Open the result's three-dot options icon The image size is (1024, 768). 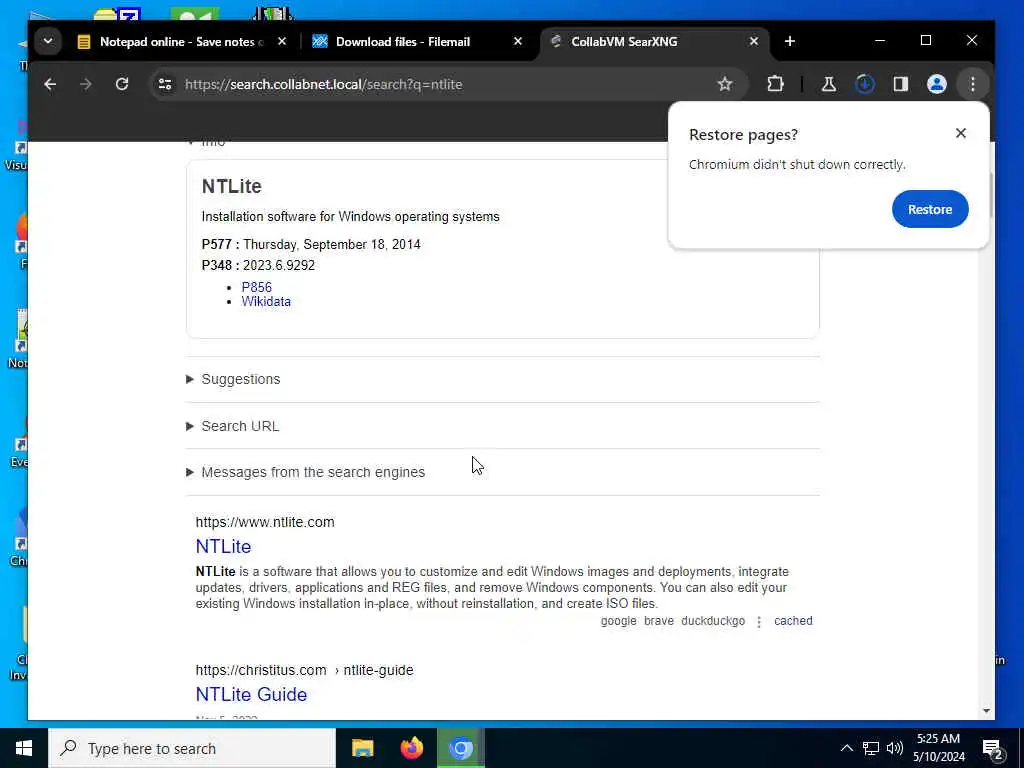tap(759, 622)
